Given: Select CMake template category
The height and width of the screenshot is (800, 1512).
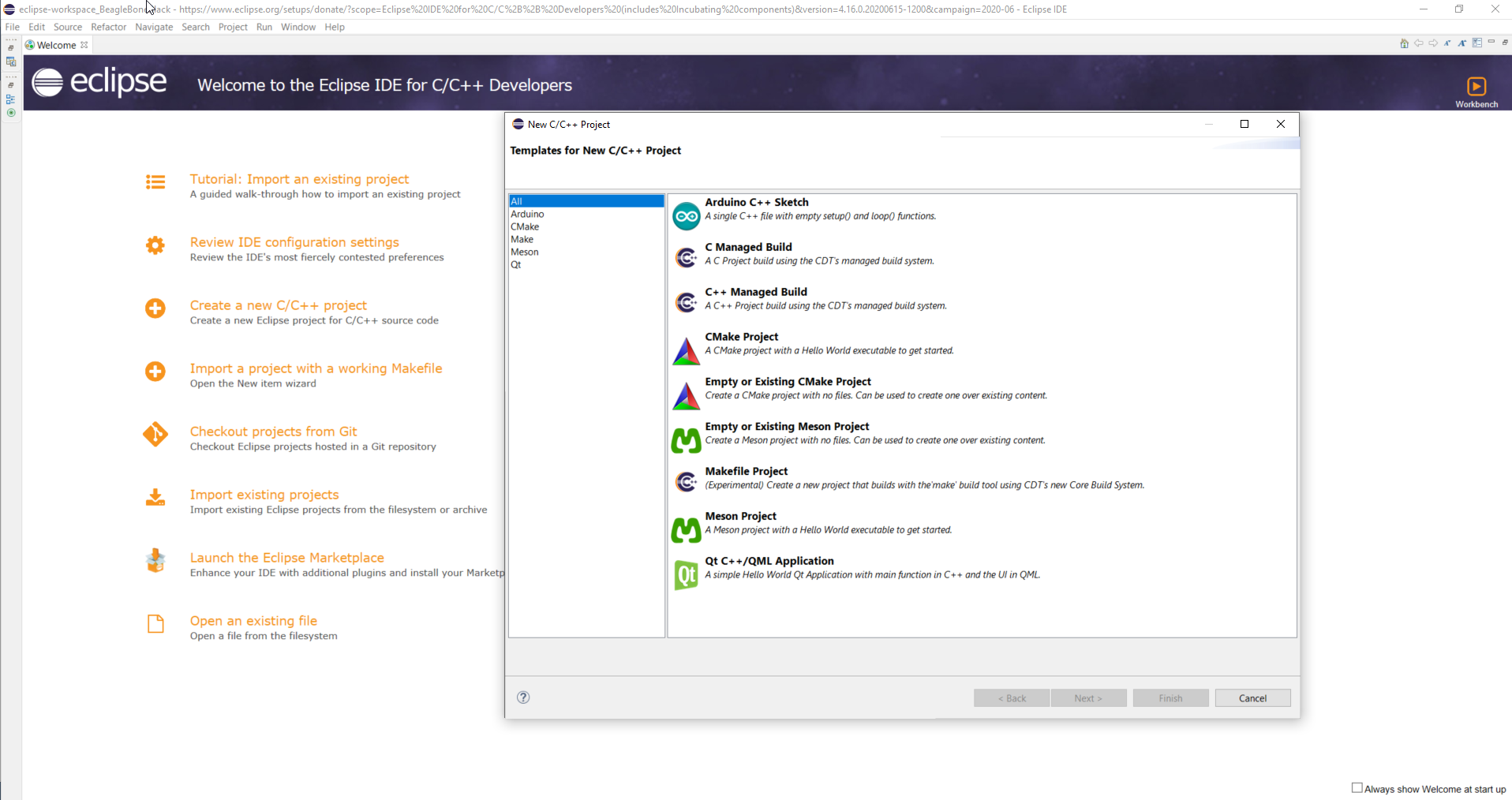Looking at the screenshot, I should [x=586, y=226].
